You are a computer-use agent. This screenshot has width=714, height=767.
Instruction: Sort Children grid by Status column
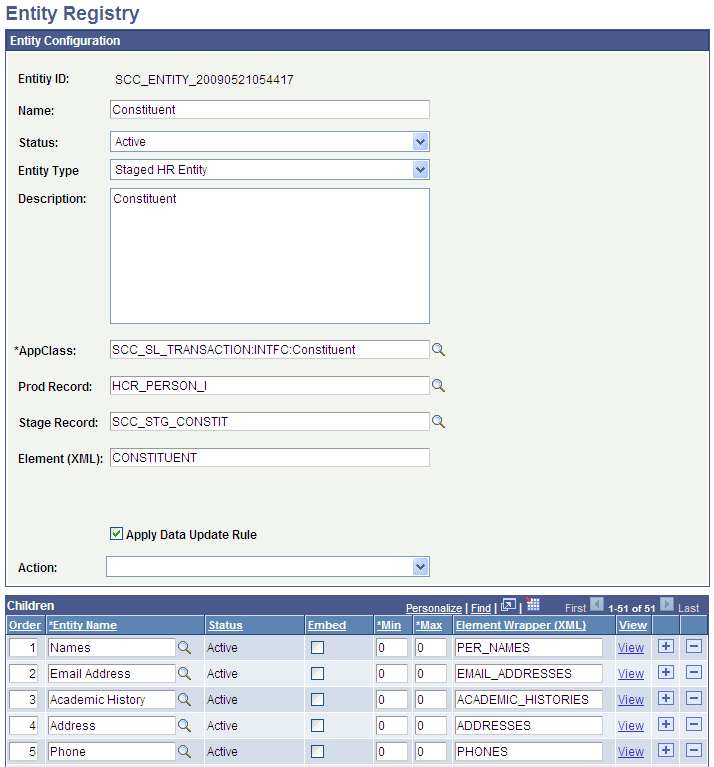coord(225,625)
